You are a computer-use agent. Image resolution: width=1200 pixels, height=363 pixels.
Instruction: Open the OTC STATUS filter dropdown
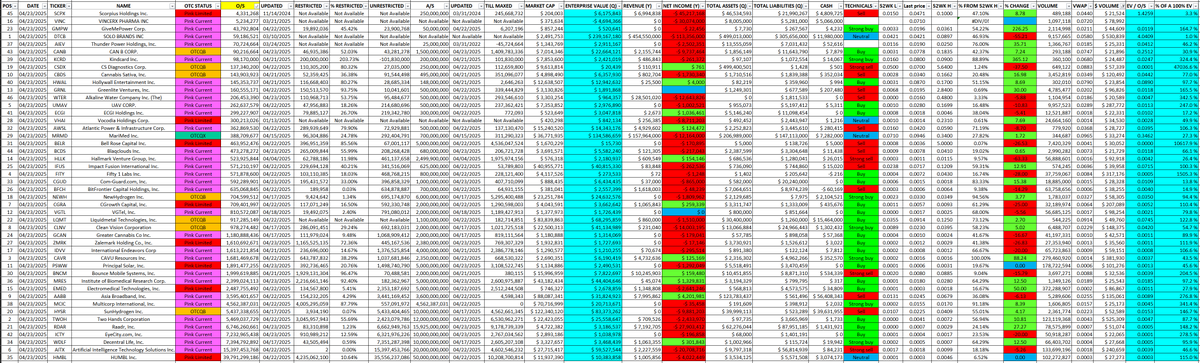point(218,5)
